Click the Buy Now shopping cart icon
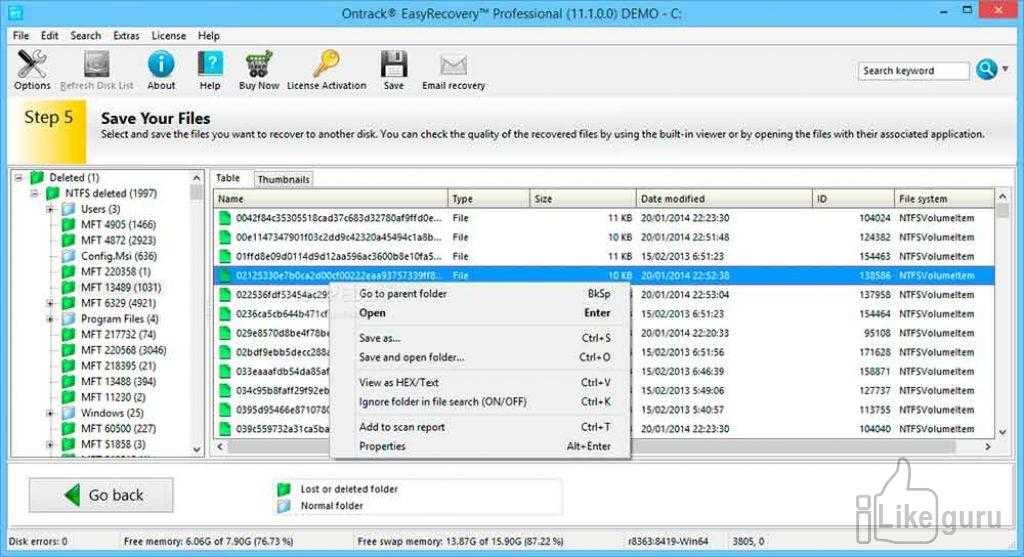The image size is (1024, 557). pyautogui.click(x=259, y=66)
